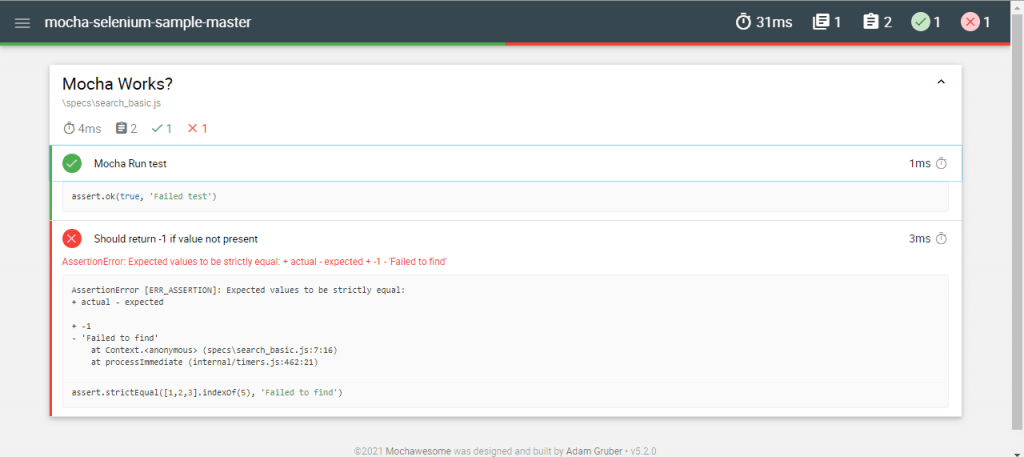
Task: Click the total tests clipboard icon in header
Action: (870, 22)
